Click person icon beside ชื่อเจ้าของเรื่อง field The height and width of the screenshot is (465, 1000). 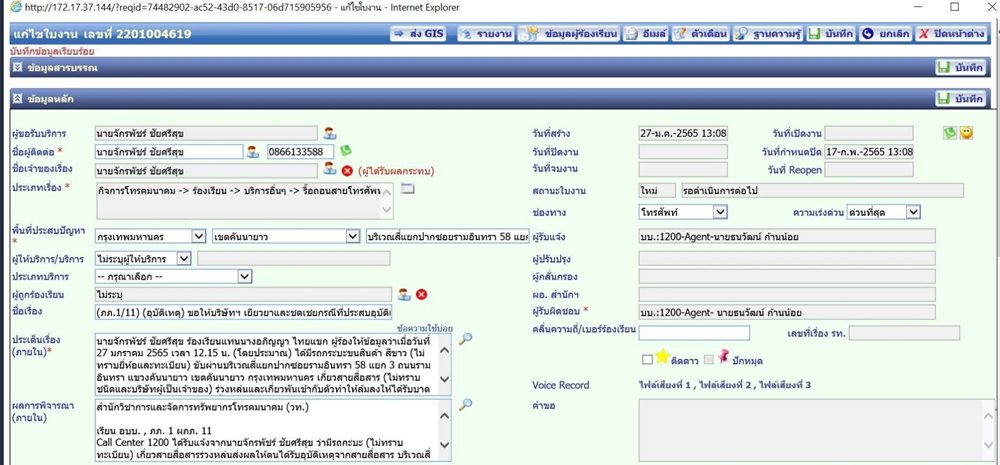pos(329,169)
